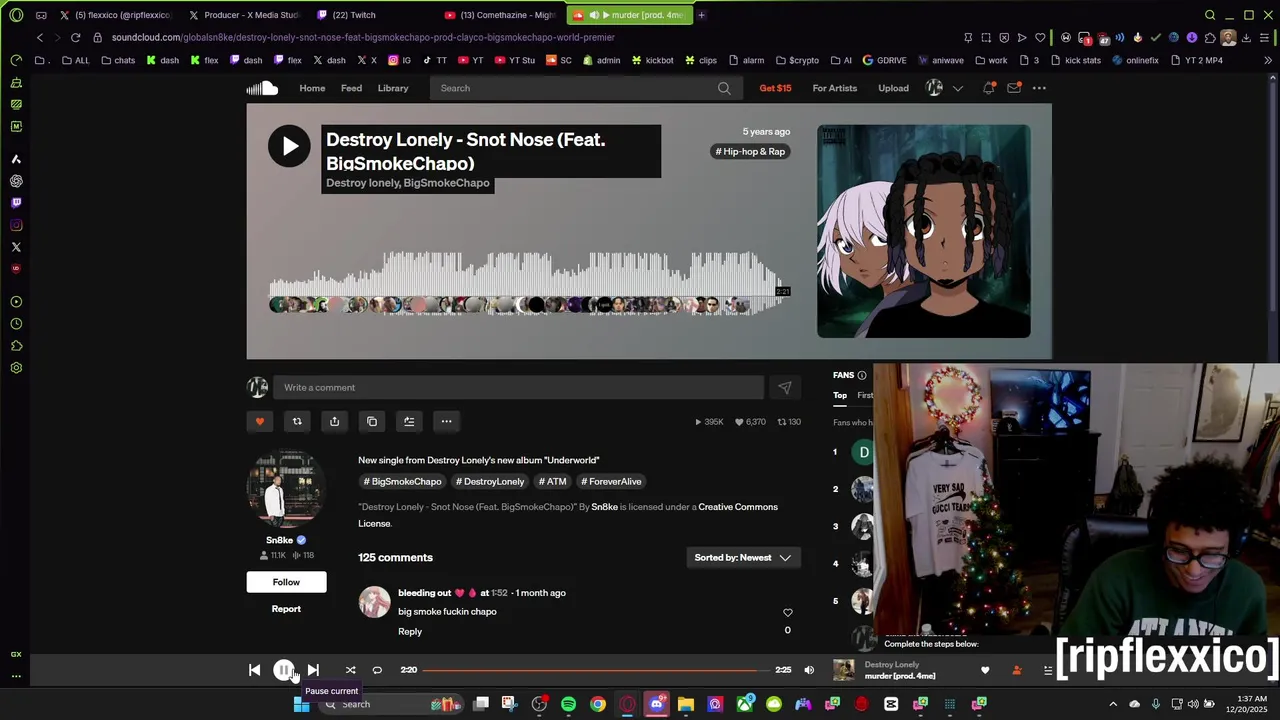
Task: Go to the Feed page
Action: coord(351,88)
